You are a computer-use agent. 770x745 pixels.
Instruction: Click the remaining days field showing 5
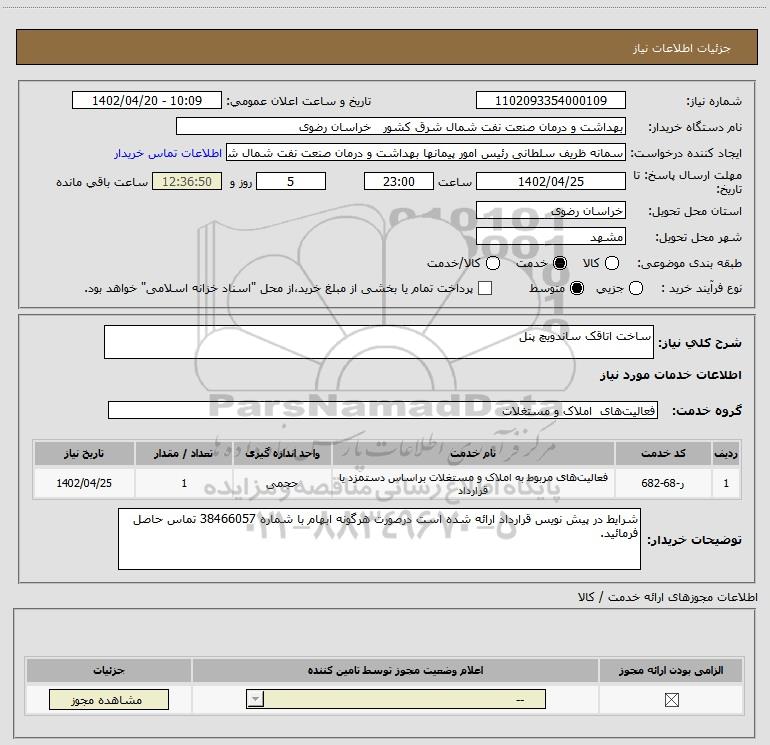[291, 181]
